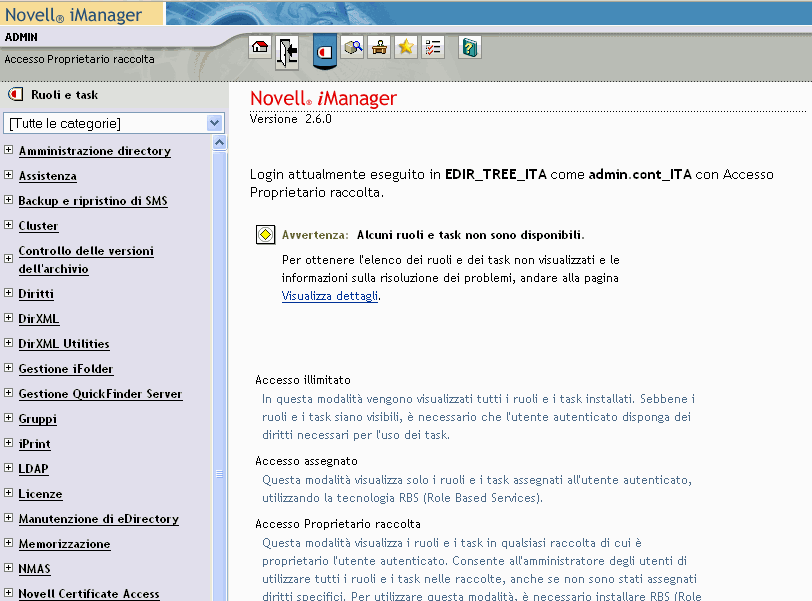The image size is (812, 601).
Task: Open the View Objects magnifier icon
Action: coord(353,48)
